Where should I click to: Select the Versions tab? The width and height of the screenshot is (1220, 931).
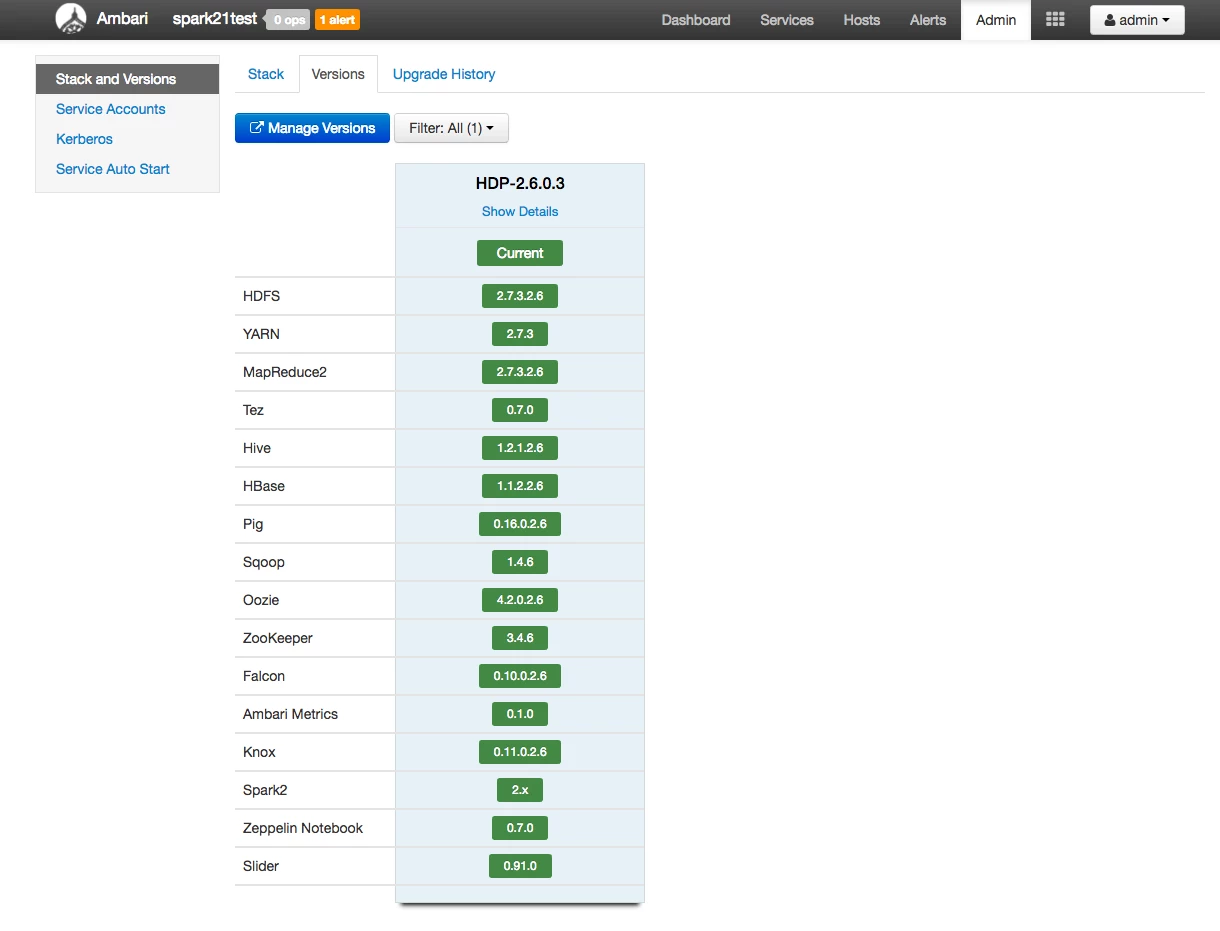pyautogui.click(x=338, y=74)
